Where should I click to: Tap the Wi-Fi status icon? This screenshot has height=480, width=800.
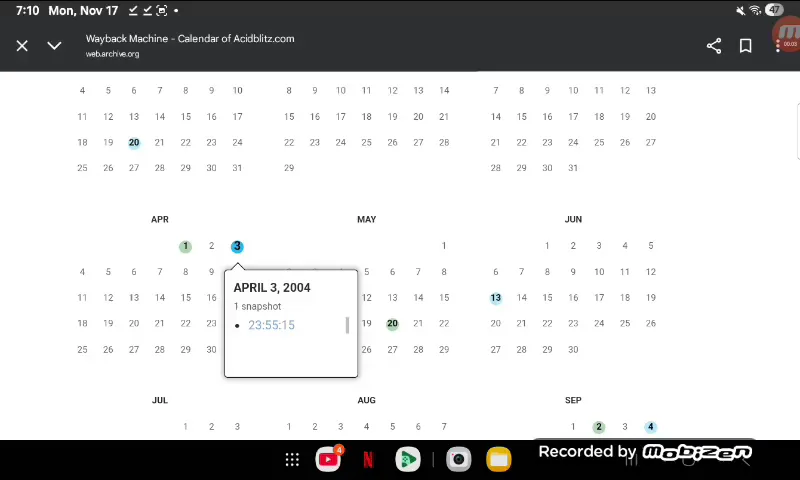pos(755,10)
